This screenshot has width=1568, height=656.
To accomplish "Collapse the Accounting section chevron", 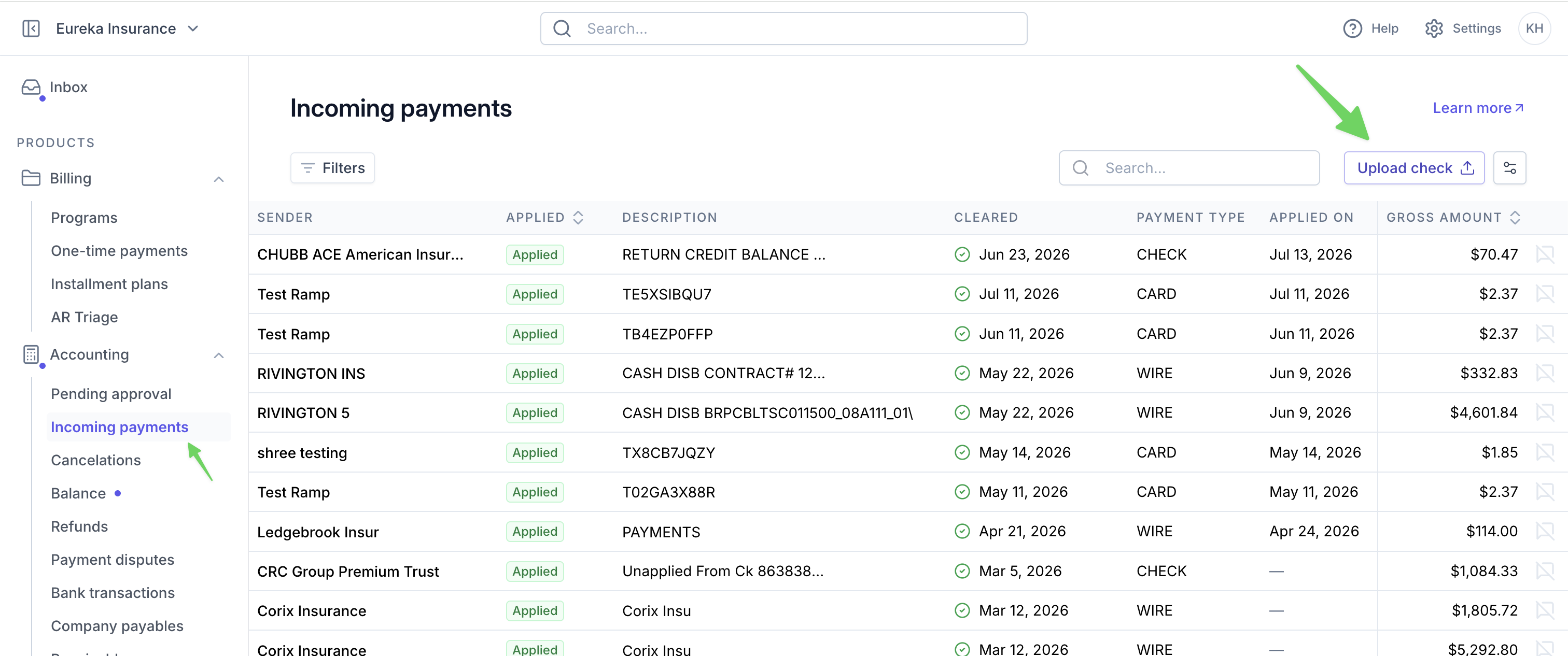I will tap(219, 355).
